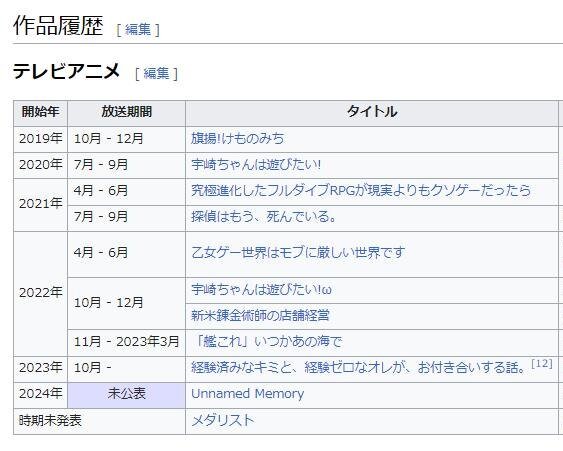Open the メダリスト article link
The height and width of the screenshot is (451, 563).
tap(223, 420)
